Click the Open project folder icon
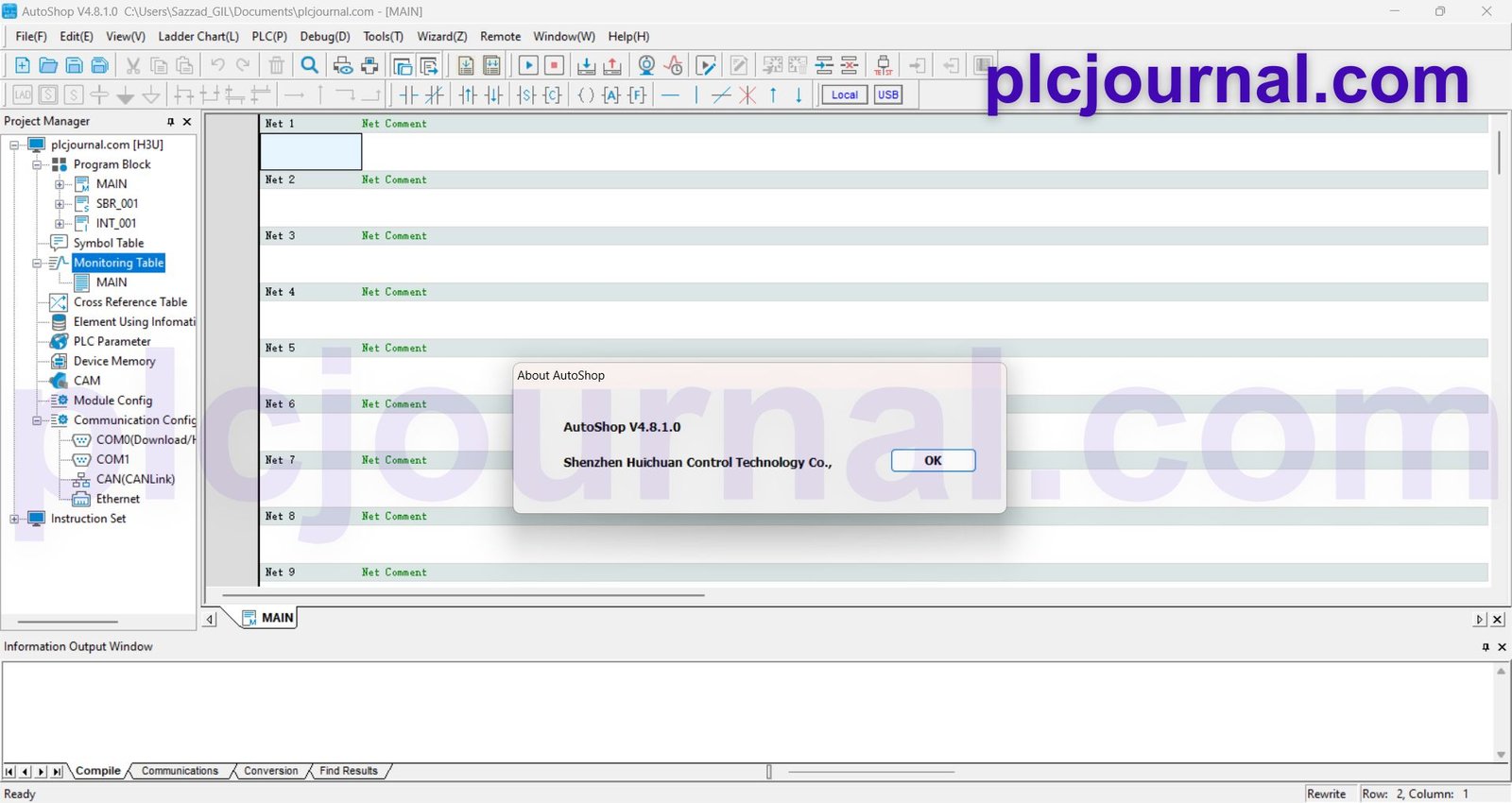The width and height of the screenshot is (1512, 803). tap(48, 65)
